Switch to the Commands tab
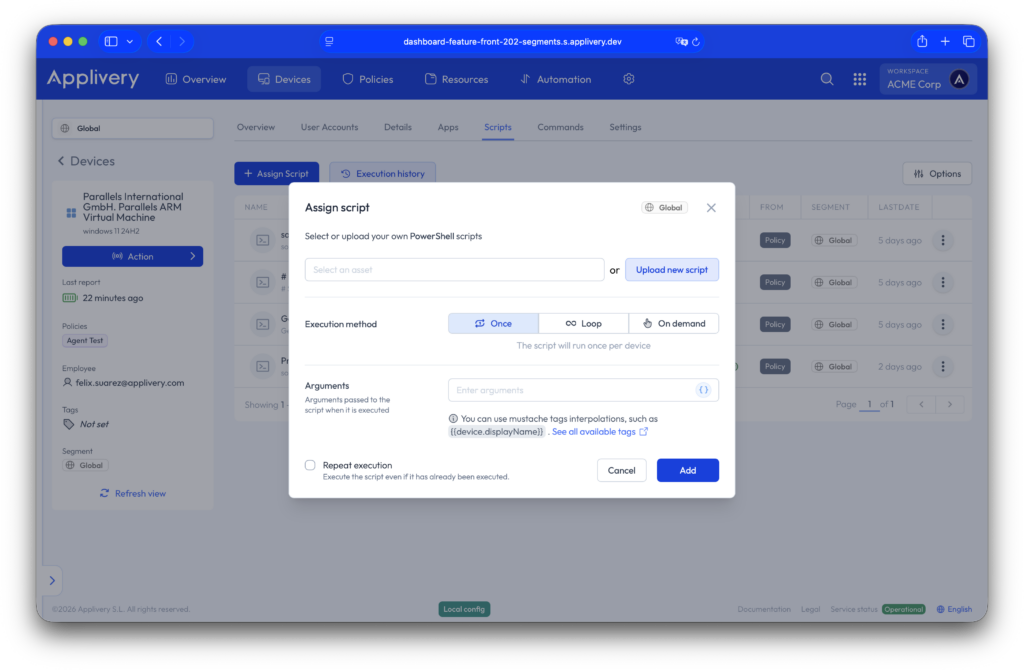 tap(560, 127)
